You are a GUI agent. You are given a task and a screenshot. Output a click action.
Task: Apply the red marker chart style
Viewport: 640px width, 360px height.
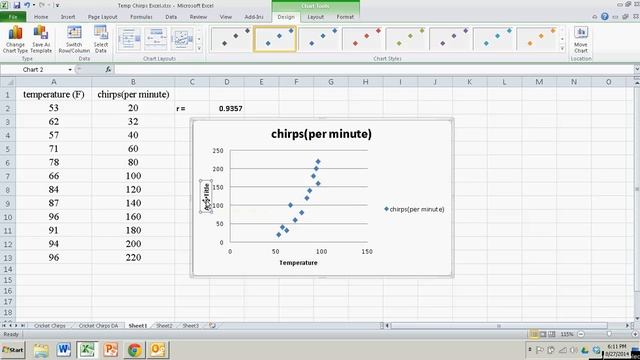(x=363, y=39)
